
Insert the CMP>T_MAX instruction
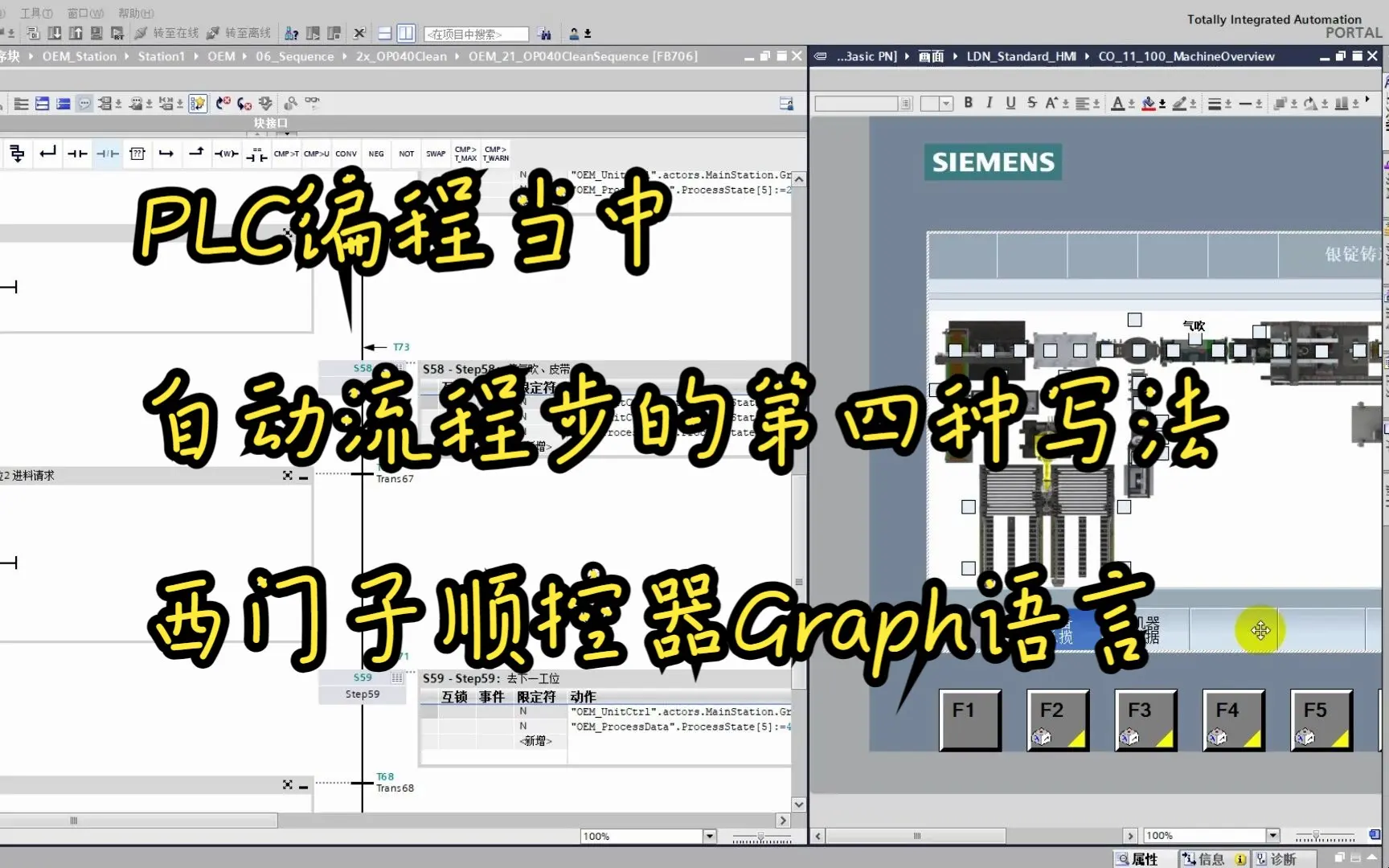pyautogui.click(x=465, y=154)
